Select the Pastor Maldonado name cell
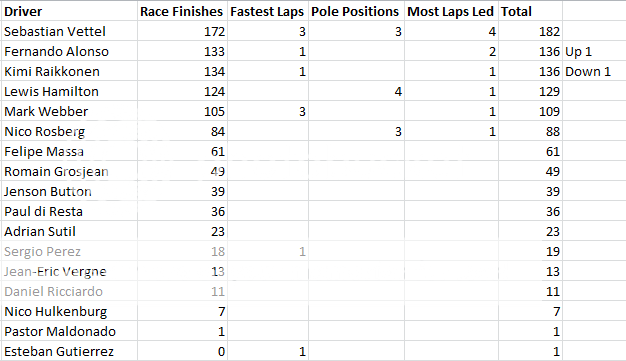The height and width of the screenshot is (361, 626). 69,331
